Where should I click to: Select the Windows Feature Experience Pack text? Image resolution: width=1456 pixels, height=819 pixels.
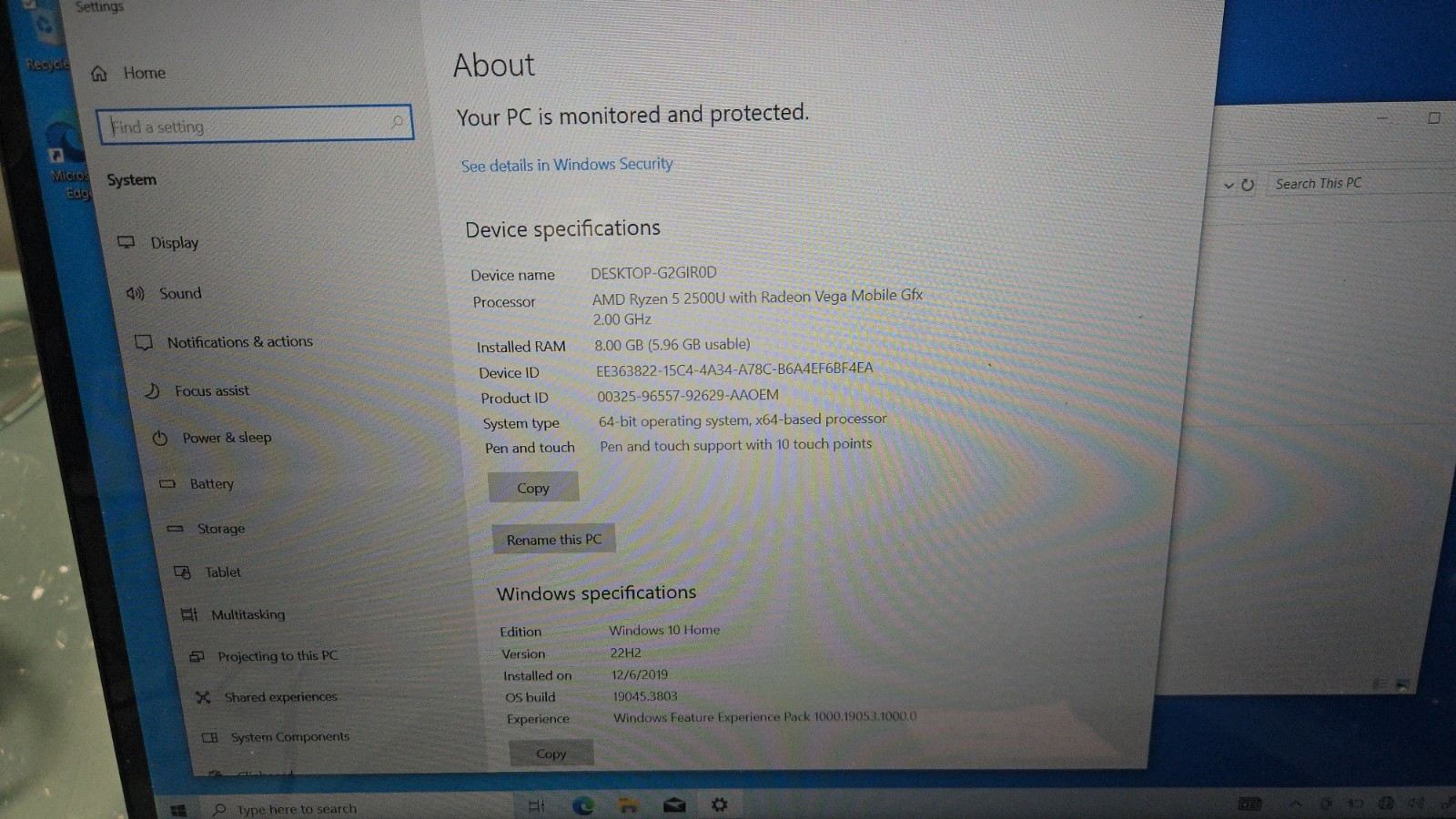tap(765, 717)
